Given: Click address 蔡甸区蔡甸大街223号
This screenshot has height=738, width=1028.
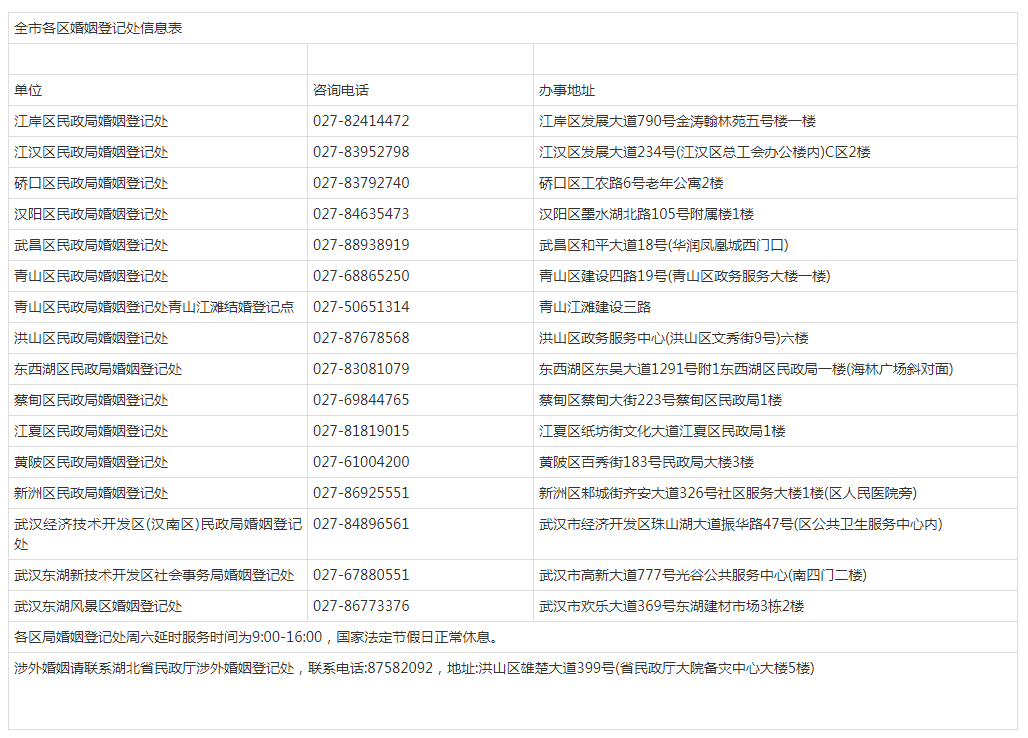Looking at the screenshot, I should 660,400.
